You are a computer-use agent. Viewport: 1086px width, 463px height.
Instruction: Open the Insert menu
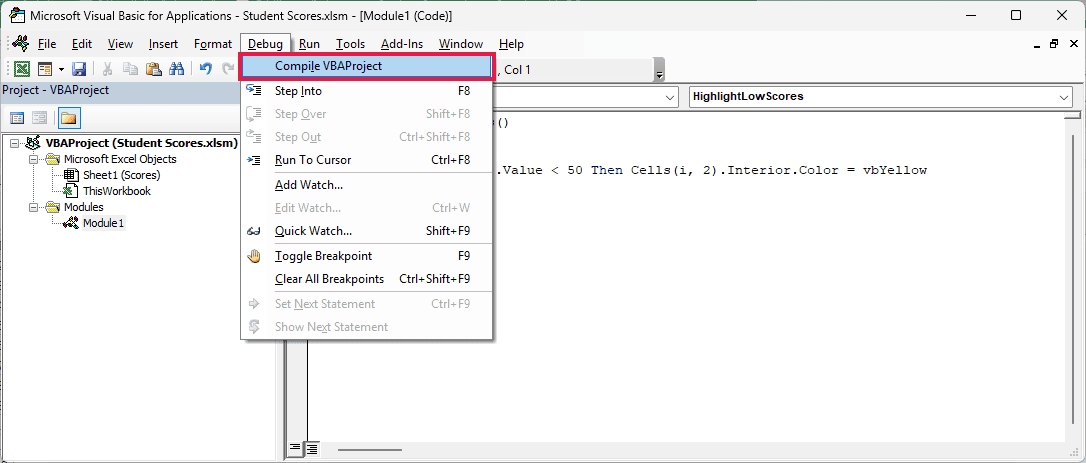pos(163,44)
